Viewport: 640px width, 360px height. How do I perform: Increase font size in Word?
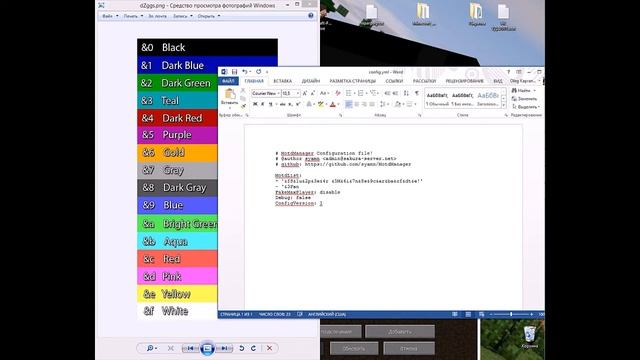pyautogui.click(x=305, y=93)
